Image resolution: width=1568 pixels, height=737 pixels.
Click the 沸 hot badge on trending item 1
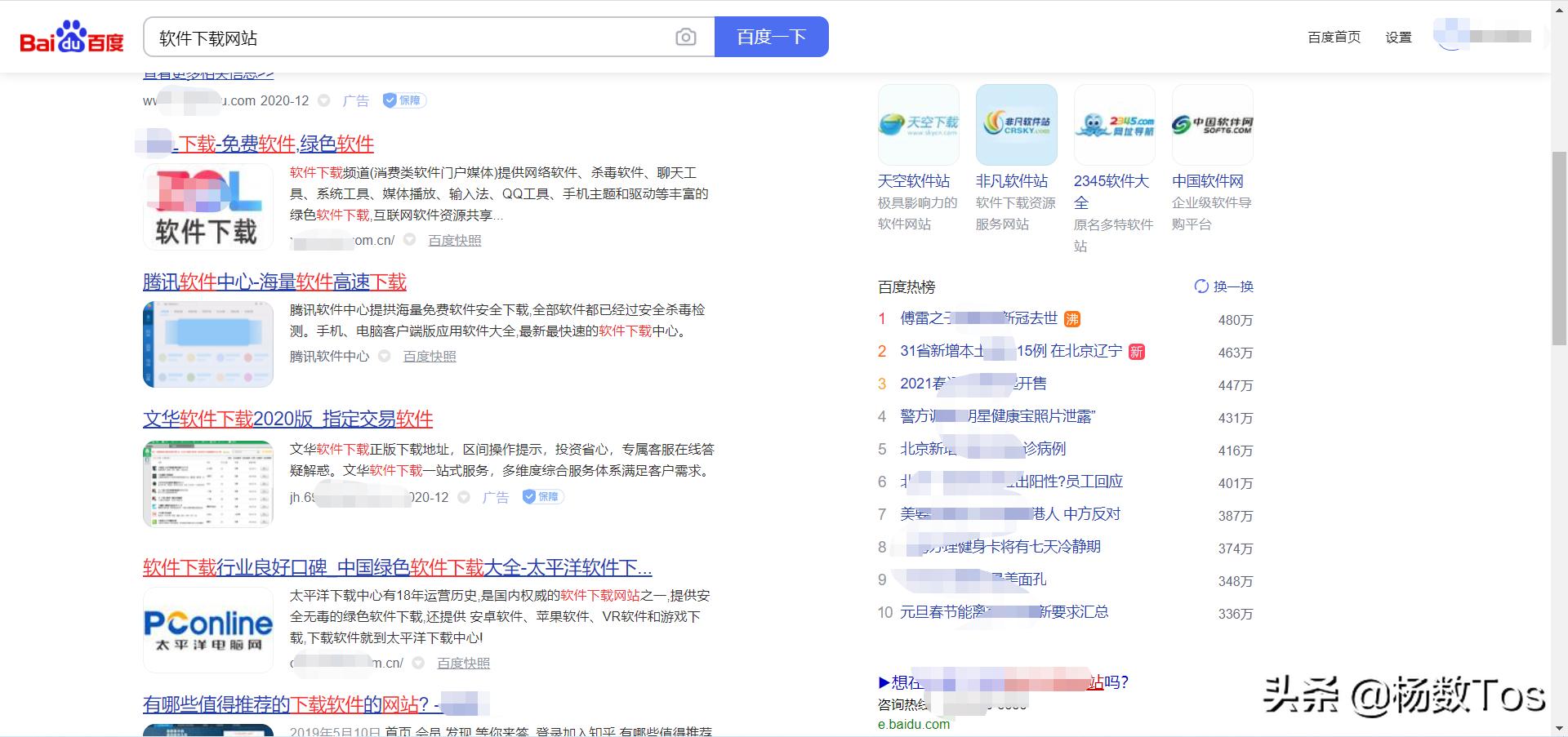tap(1071, 319)
